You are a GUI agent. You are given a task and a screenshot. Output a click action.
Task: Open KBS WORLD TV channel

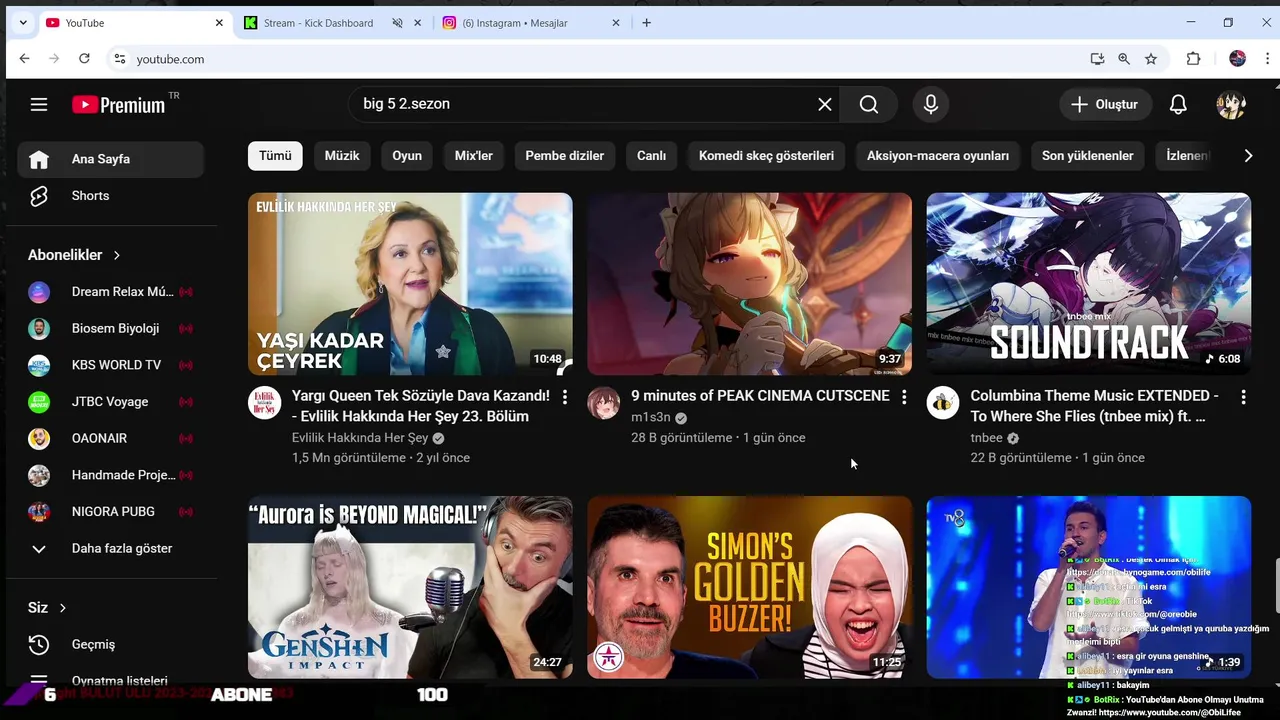tap(110, 365)
